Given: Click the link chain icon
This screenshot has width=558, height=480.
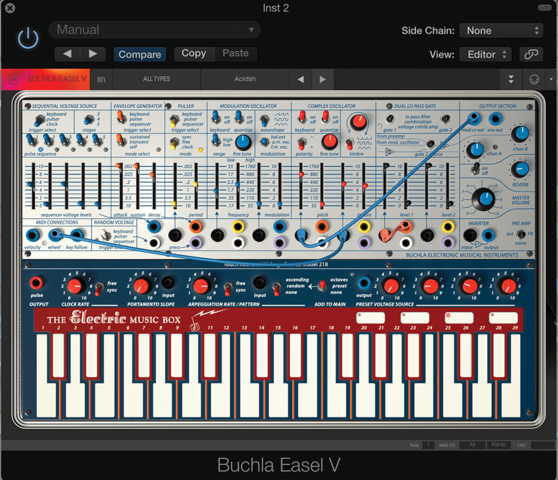Looking at the screenshot, I should (531, 54).
